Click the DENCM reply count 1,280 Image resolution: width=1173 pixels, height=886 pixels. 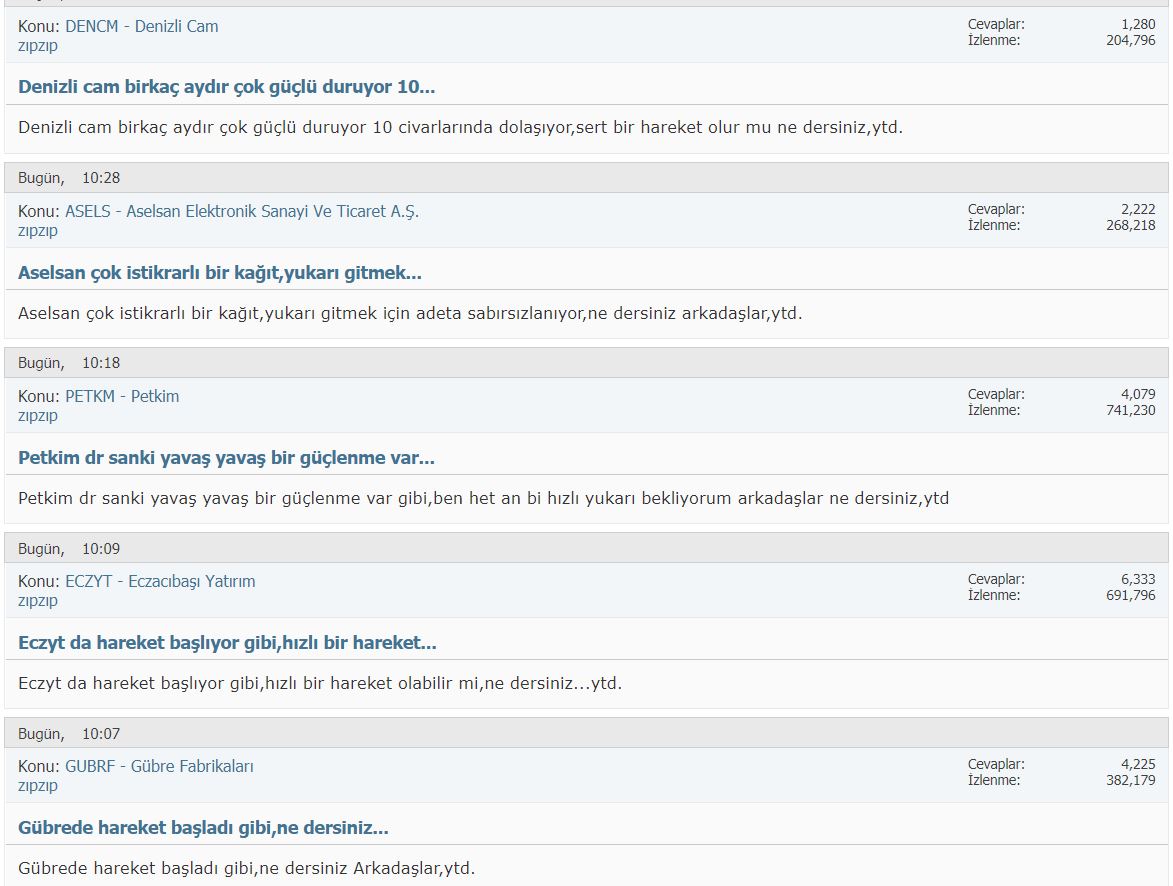[1138, 24]
